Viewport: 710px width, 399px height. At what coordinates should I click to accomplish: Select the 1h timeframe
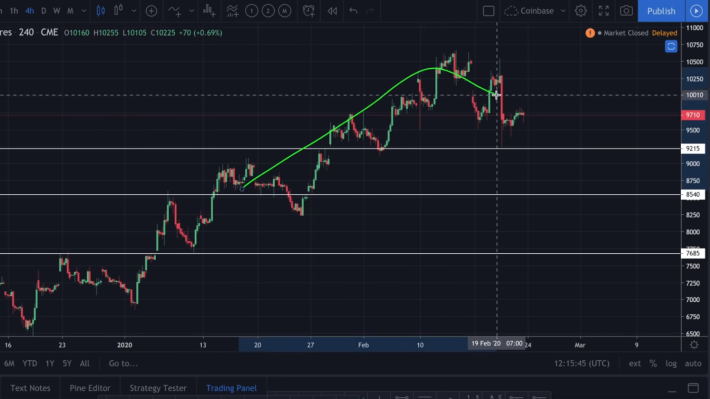tap(14, 11)
